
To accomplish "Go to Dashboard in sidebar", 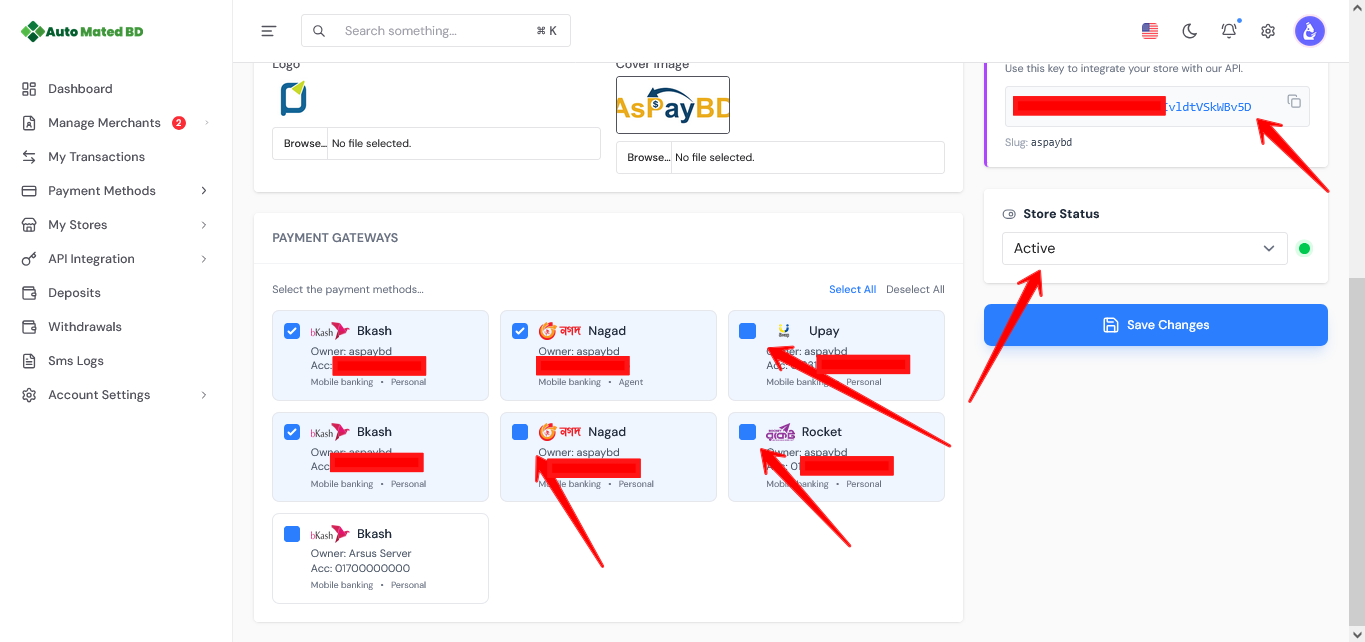I will point(80,89).
